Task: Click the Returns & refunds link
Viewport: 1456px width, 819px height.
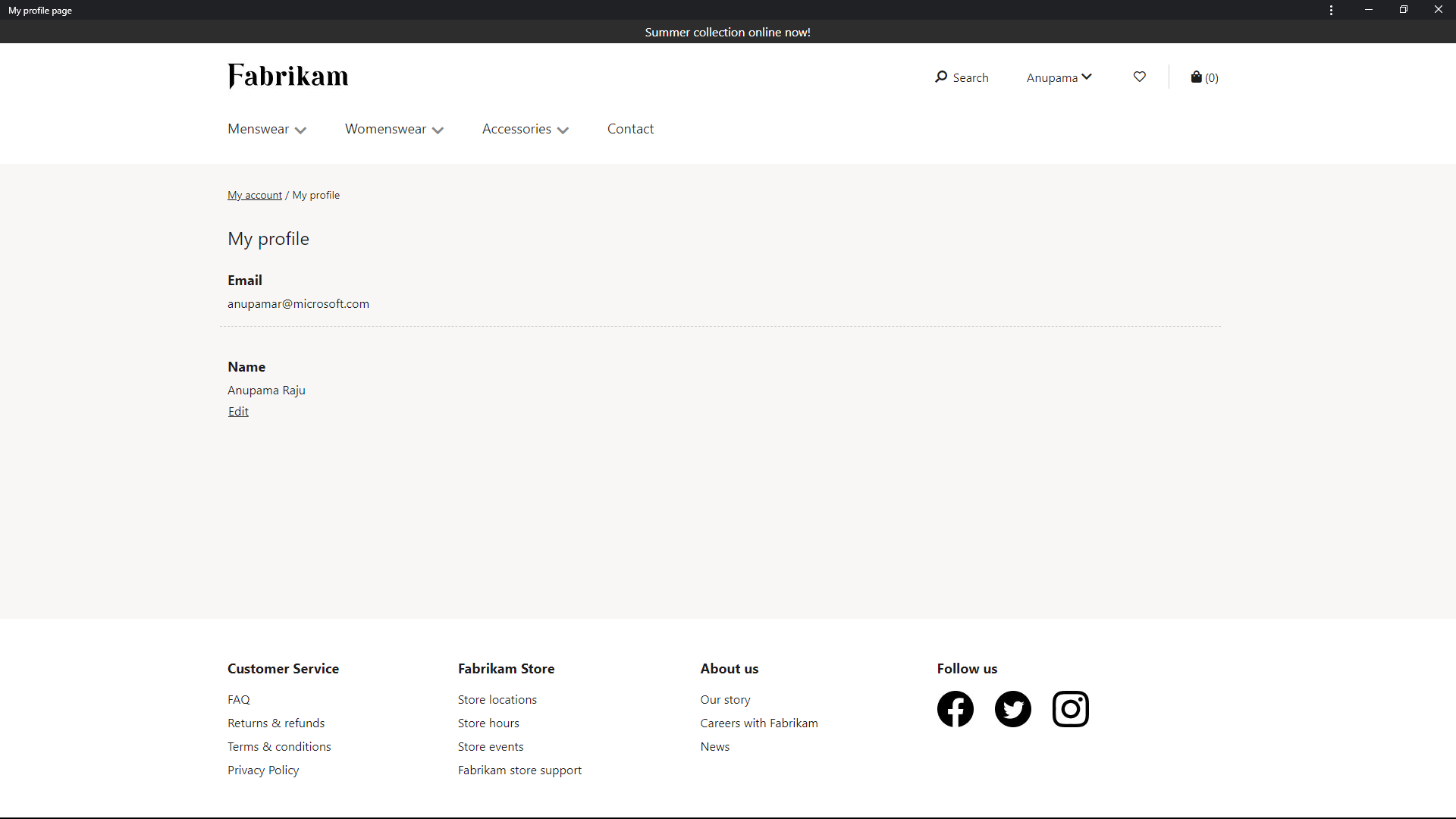Action: [276, 722]
